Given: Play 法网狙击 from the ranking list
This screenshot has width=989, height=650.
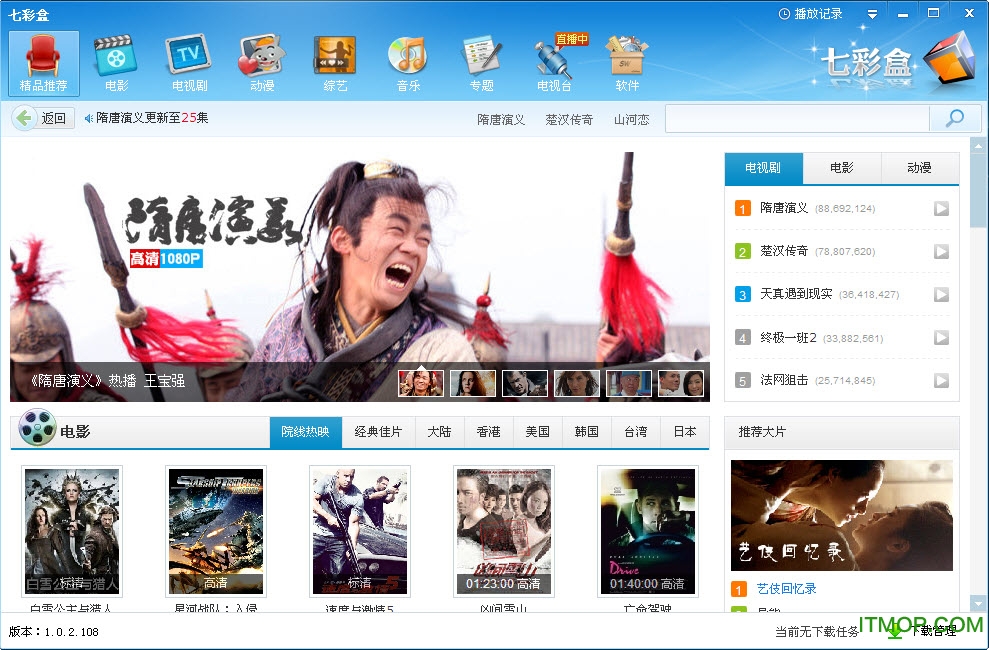Looking at the screenshot, I should pyautogui.click(x=941, y=380).
